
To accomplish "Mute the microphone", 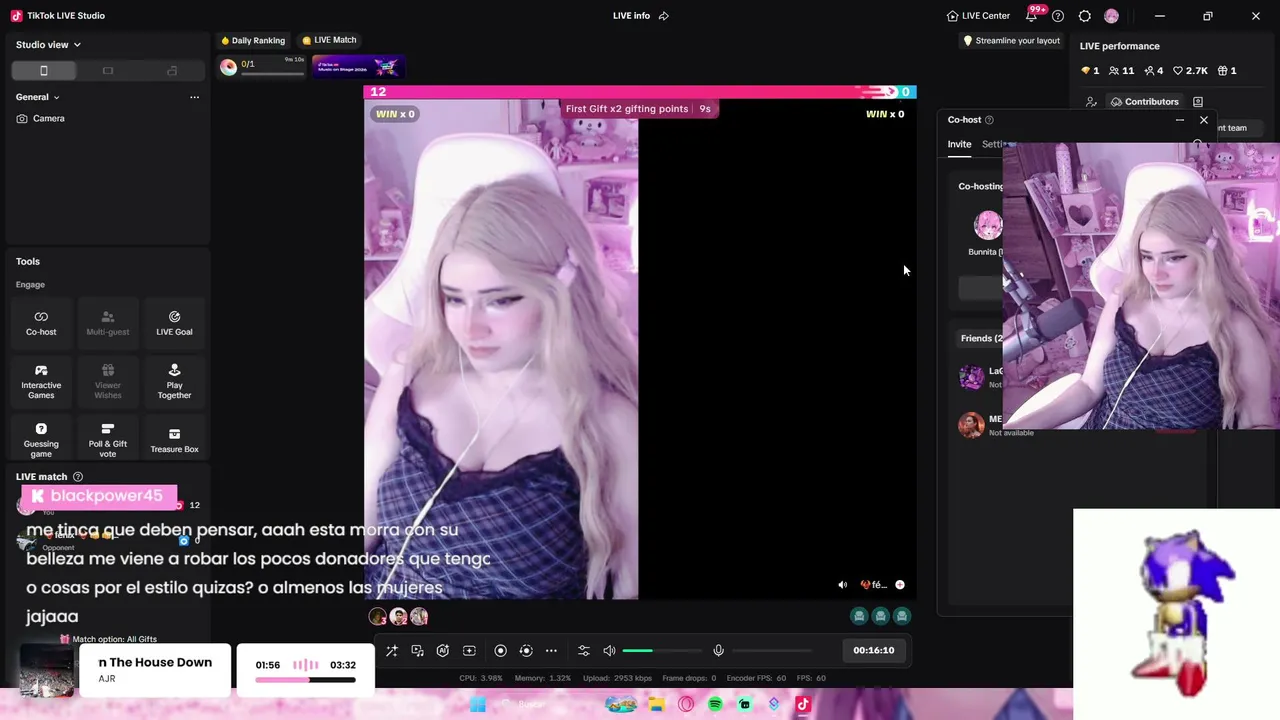I will [718, 651].
